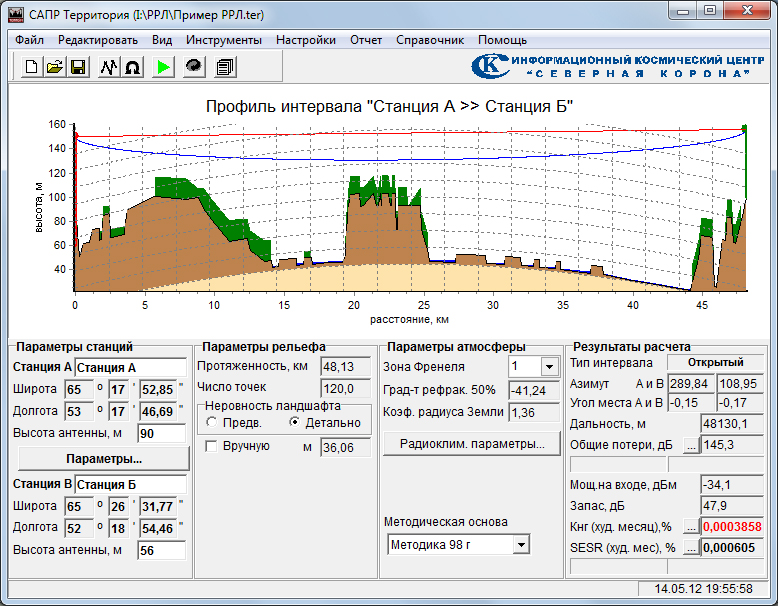Click the red Кнг value 0,0003858
The image size is (778, 606).
(732, 527)
